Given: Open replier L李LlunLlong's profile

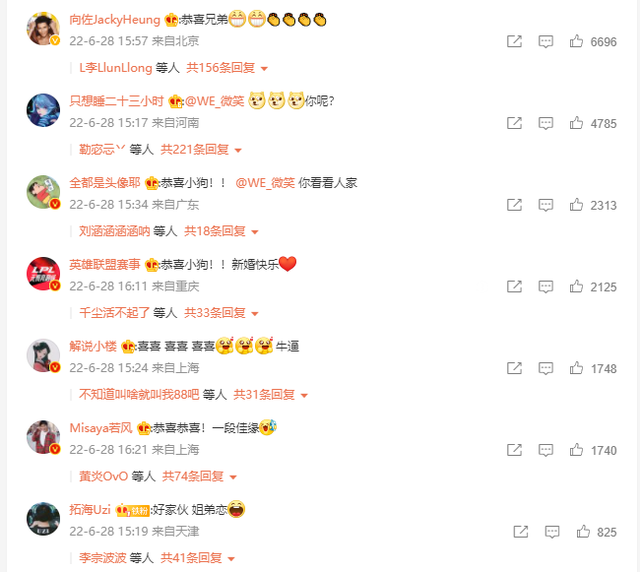Looking at the screenshot, I should [x=116, y=68].
